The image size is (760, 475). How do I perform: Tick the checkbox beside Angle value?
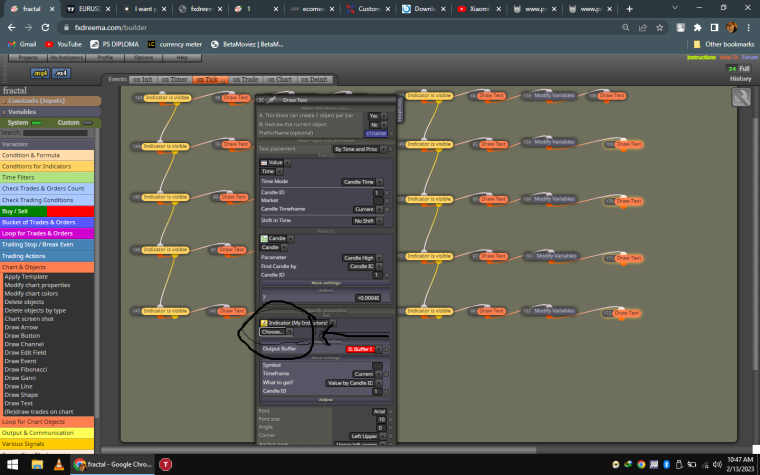click(x=391, y=428)
